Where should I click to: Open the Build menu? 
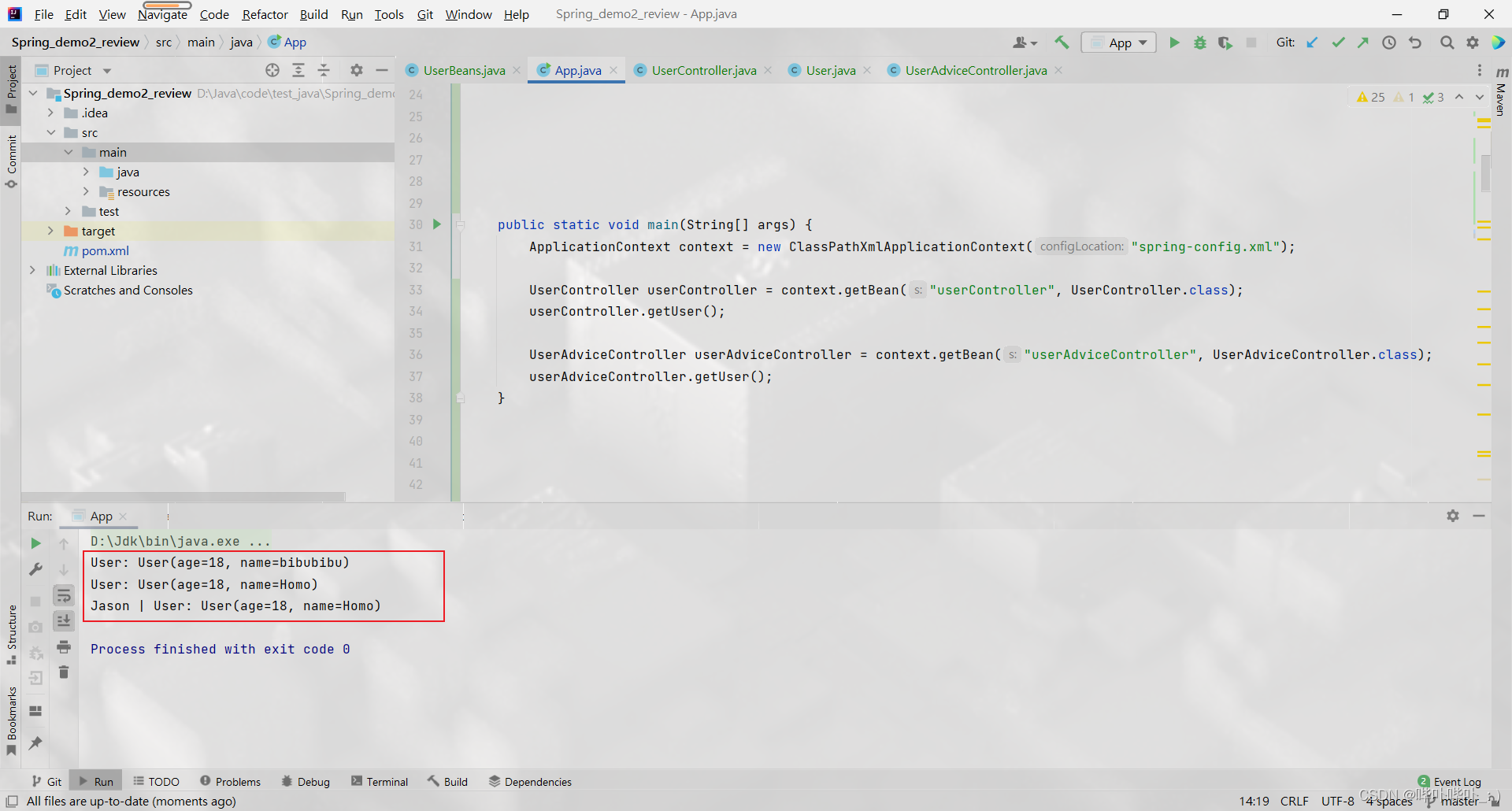point(313,14)
